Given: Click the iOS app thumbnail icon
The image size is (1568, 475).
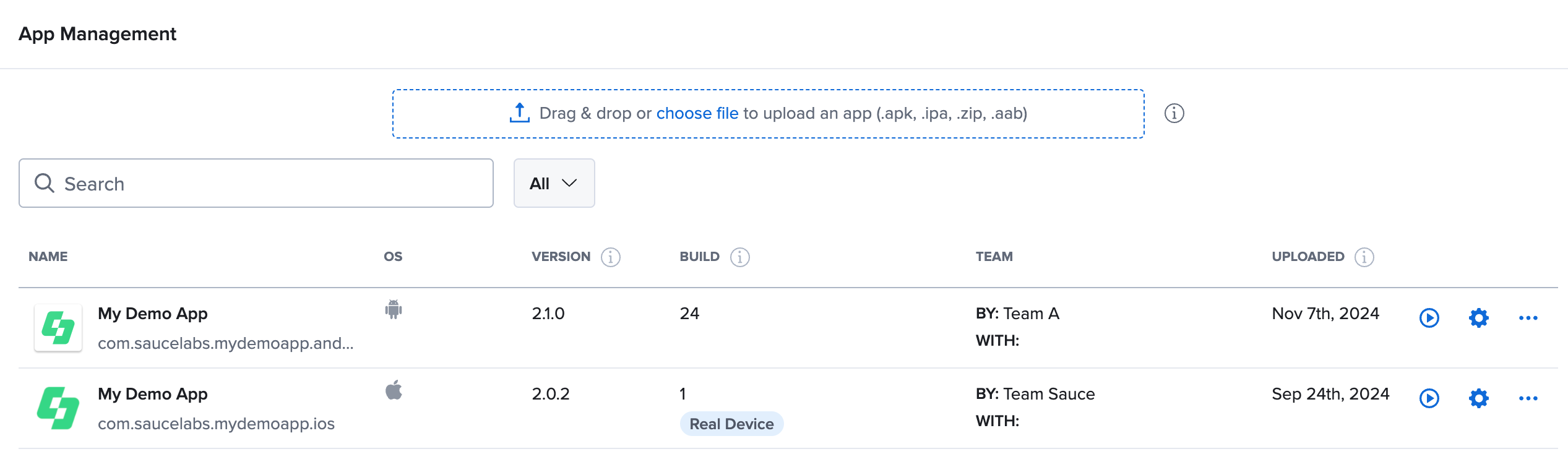Looking at the screenshot, I should pyautogui.click(x=58, y=408).
